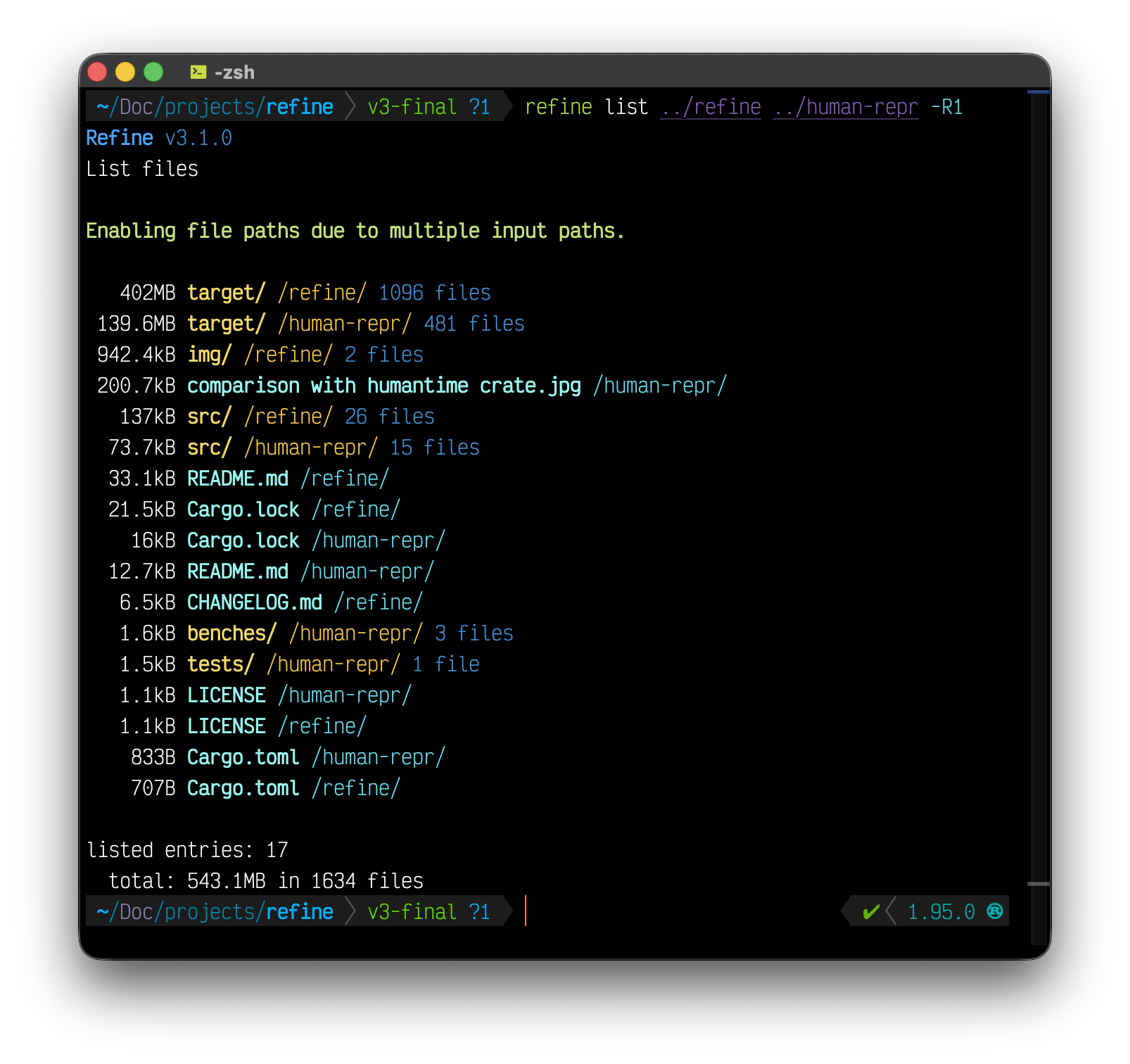Viewport: 1130px width, 1064px height.
Task: Click the top prompt's ~/Doc/projects/refine path segment
Action: [215, 107]
